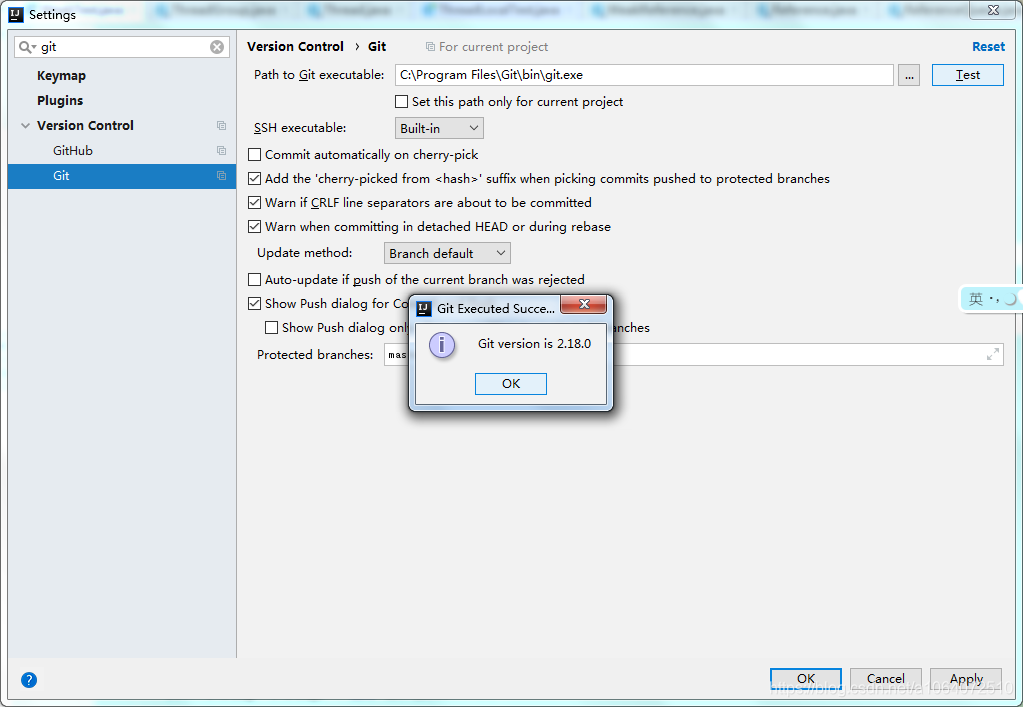Select Keymap in settings tree
The height and width of the screenshot is (707, 1023).
point(61,76)
